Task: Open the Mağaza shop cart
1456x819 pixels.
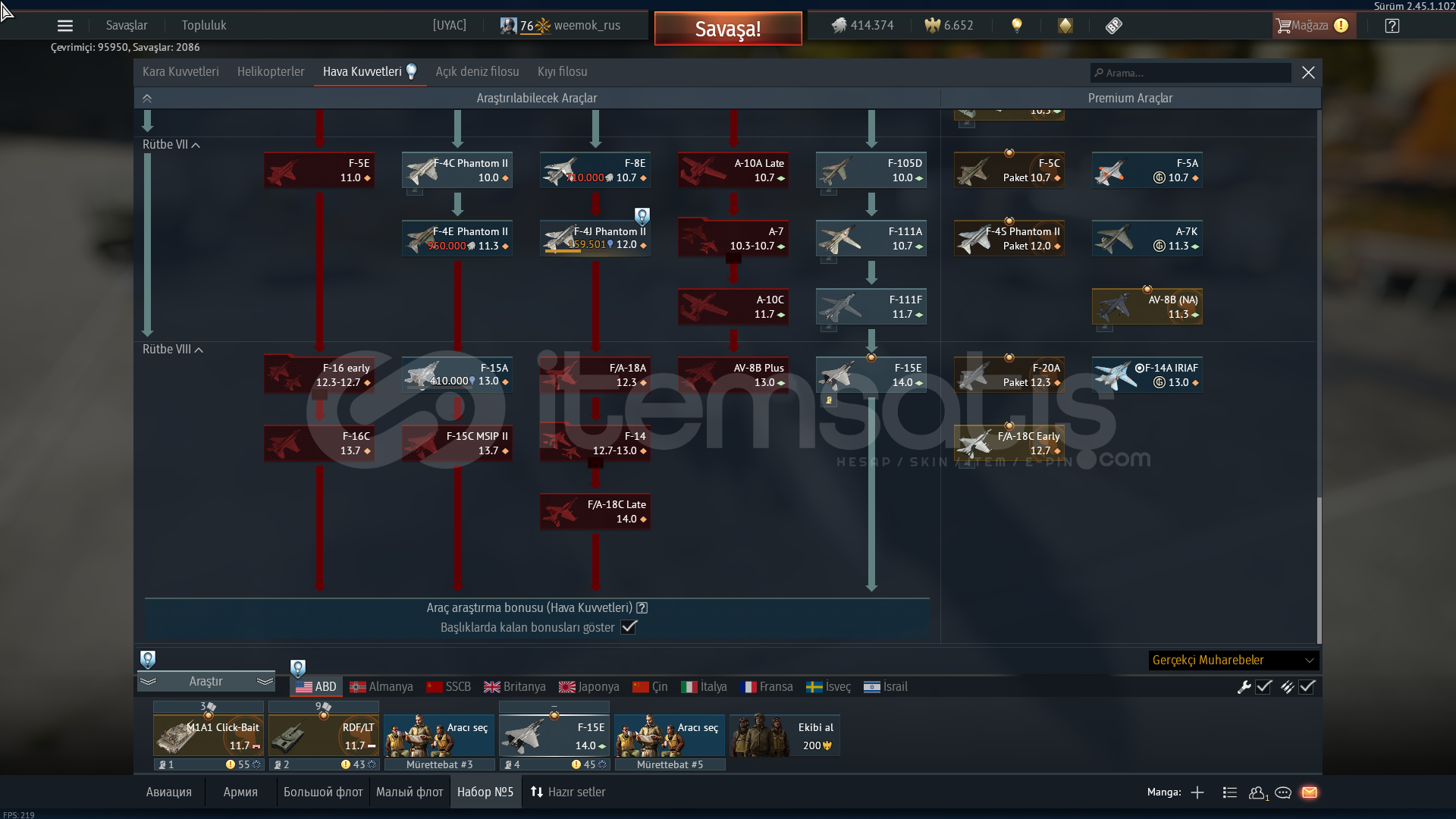Action: (x=1313, y=26)
